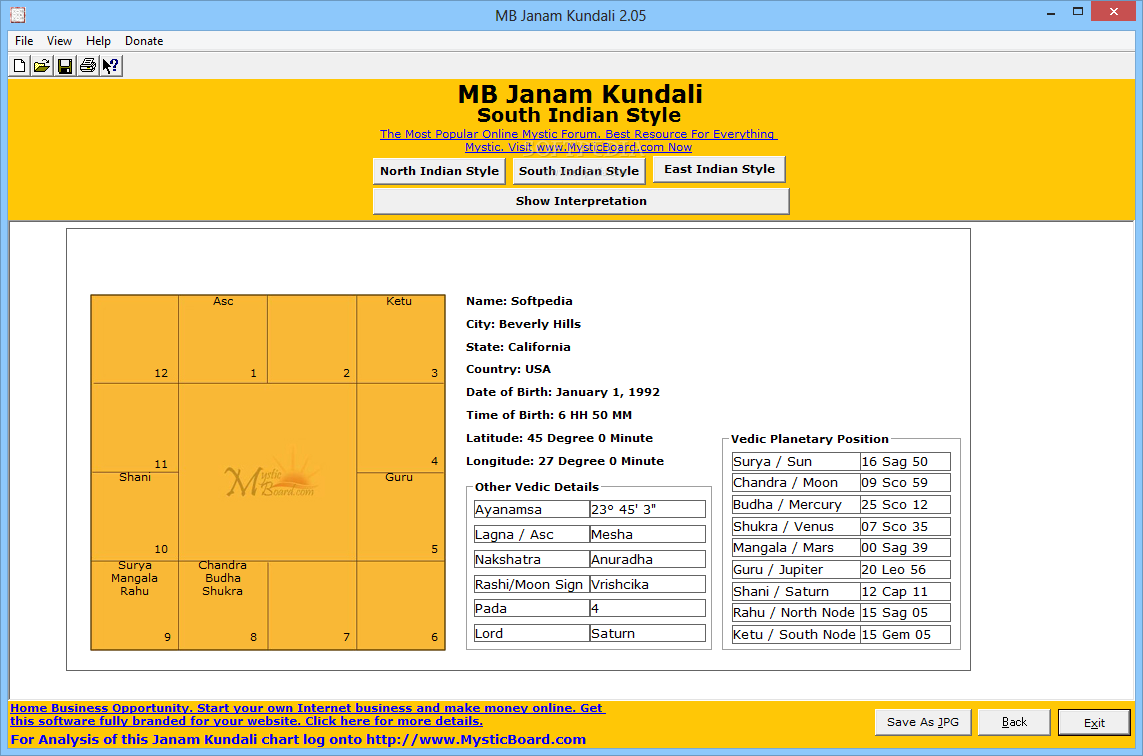Click the Guru / Jupiter label cell
The height and width of the screenshot is (756, 1143).
click(796, 569)
